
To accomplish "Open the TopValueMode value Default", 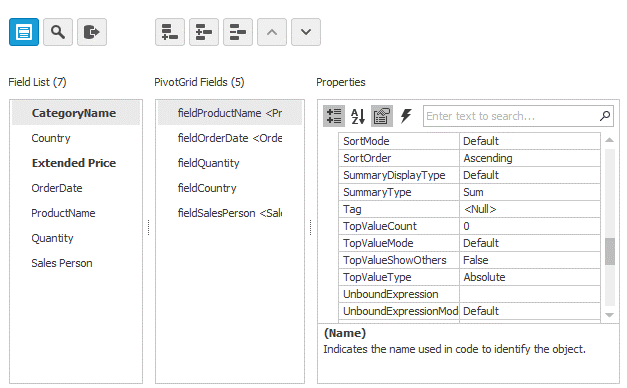I will (530, 243).
